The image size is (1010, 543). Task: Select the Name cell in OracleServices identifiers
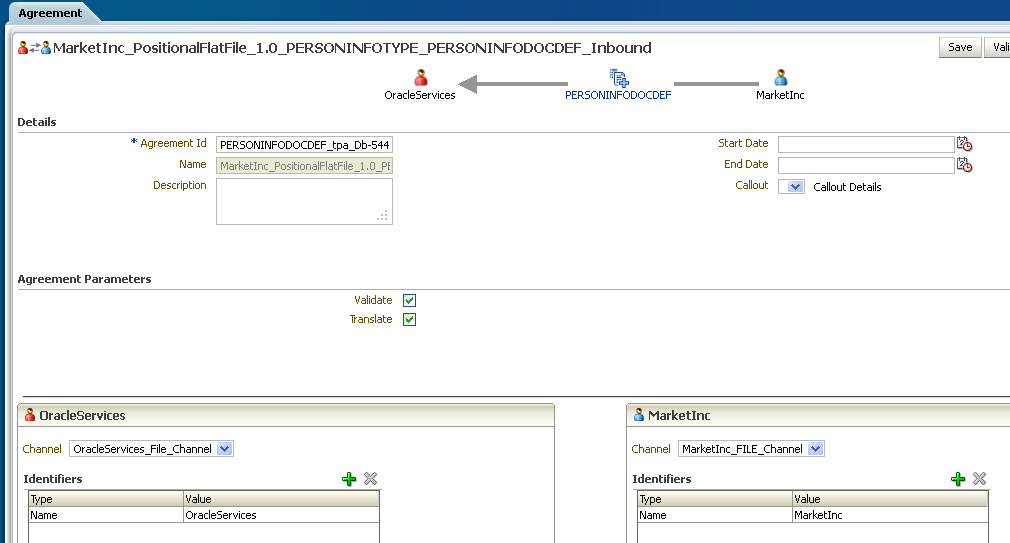pyautogui.click(x=106, y=515)
